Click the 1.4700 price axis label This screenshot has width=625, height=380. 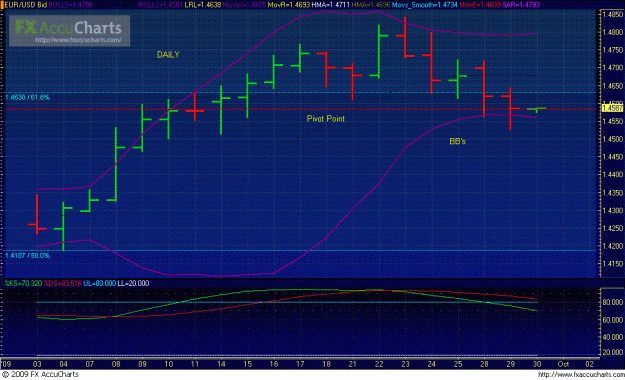click(613, 67)
